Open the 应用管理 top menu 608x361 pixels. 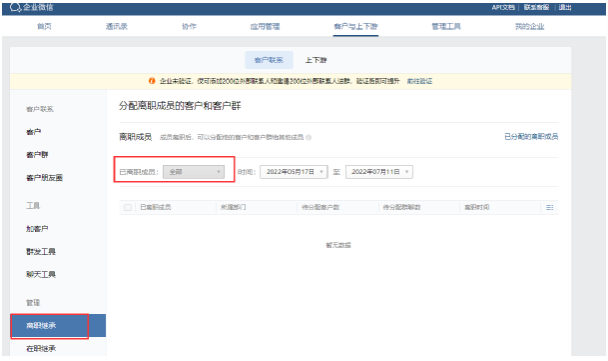265,26
